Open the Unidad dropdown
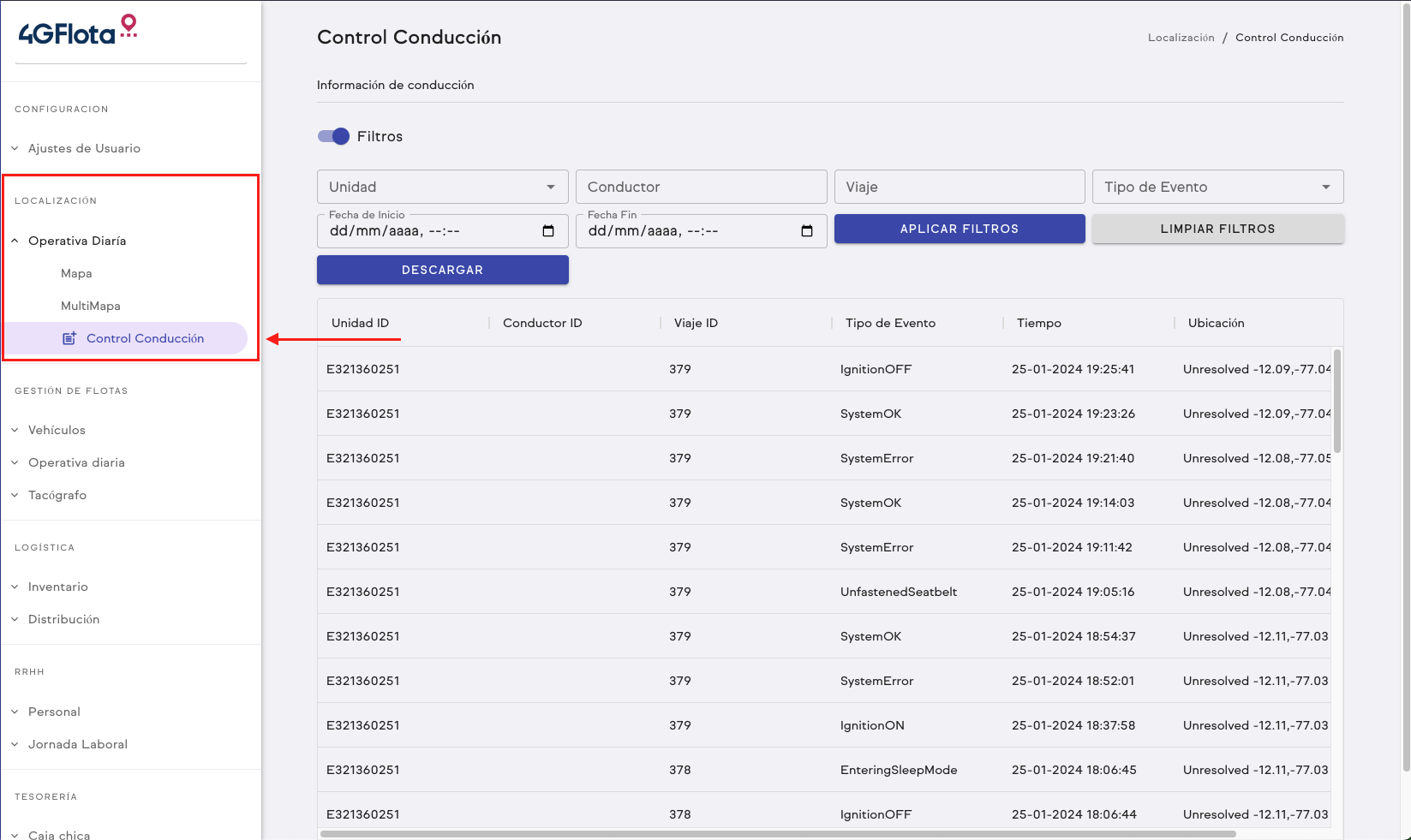This screenshot has width=1411, height=840. pos(442,187)
